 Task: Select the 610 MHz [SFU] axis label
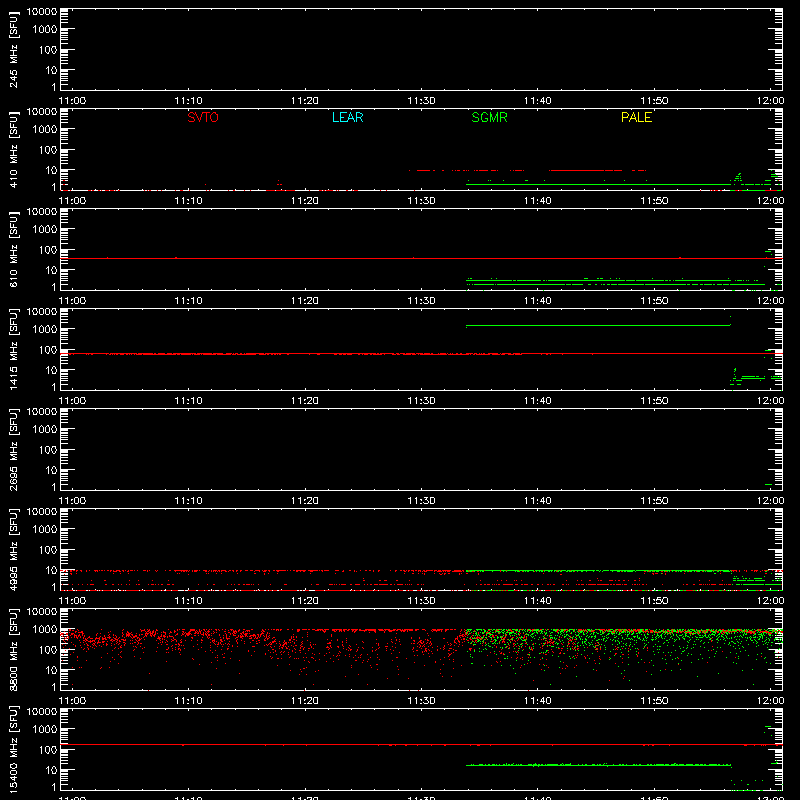click(14, 250)
